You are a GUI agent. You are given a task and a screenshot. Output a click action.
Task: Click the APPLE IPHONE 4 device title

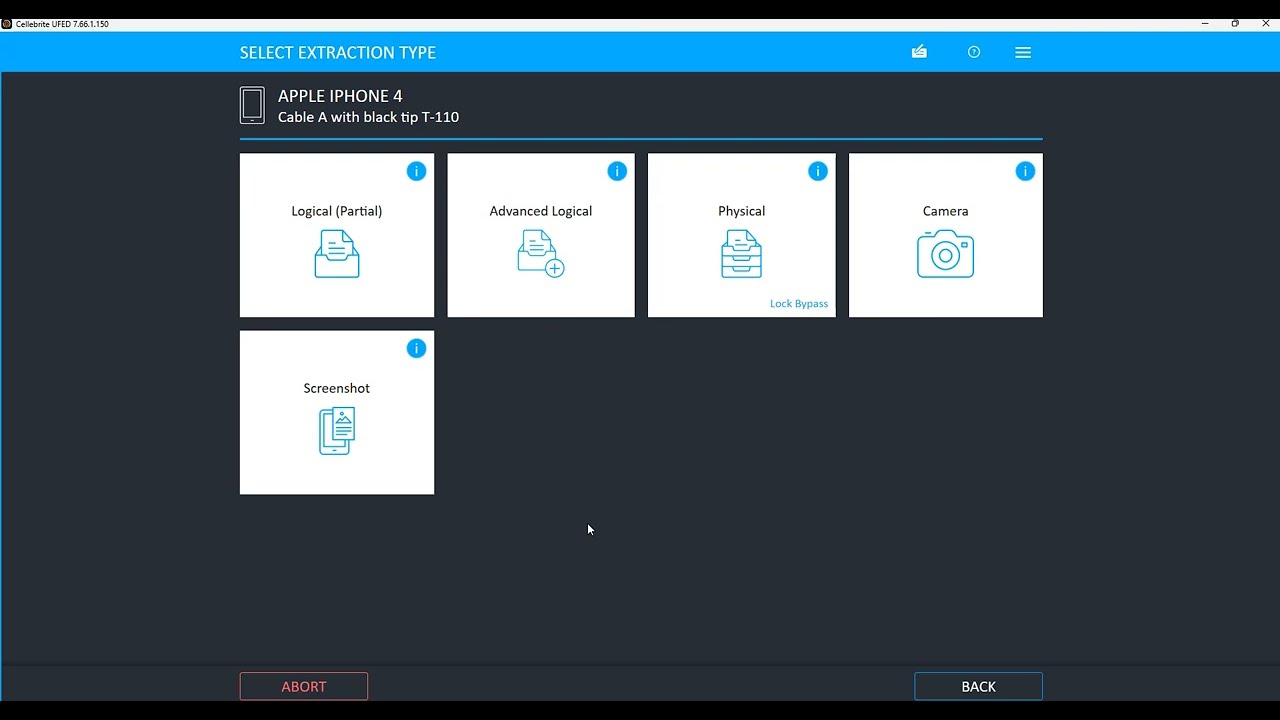click(340, 96)
